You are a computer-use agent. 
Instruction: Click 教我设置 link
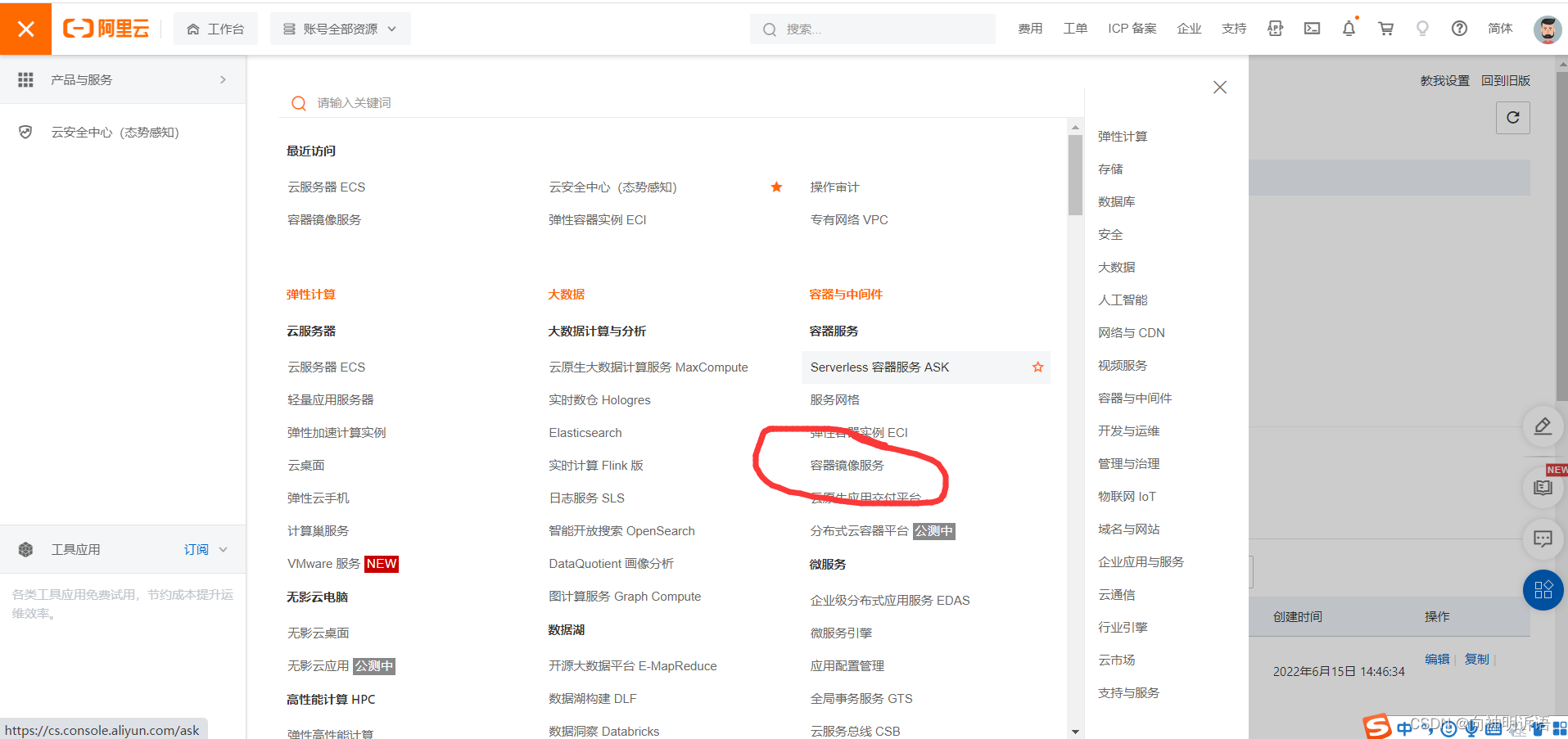pos(1444,80)
